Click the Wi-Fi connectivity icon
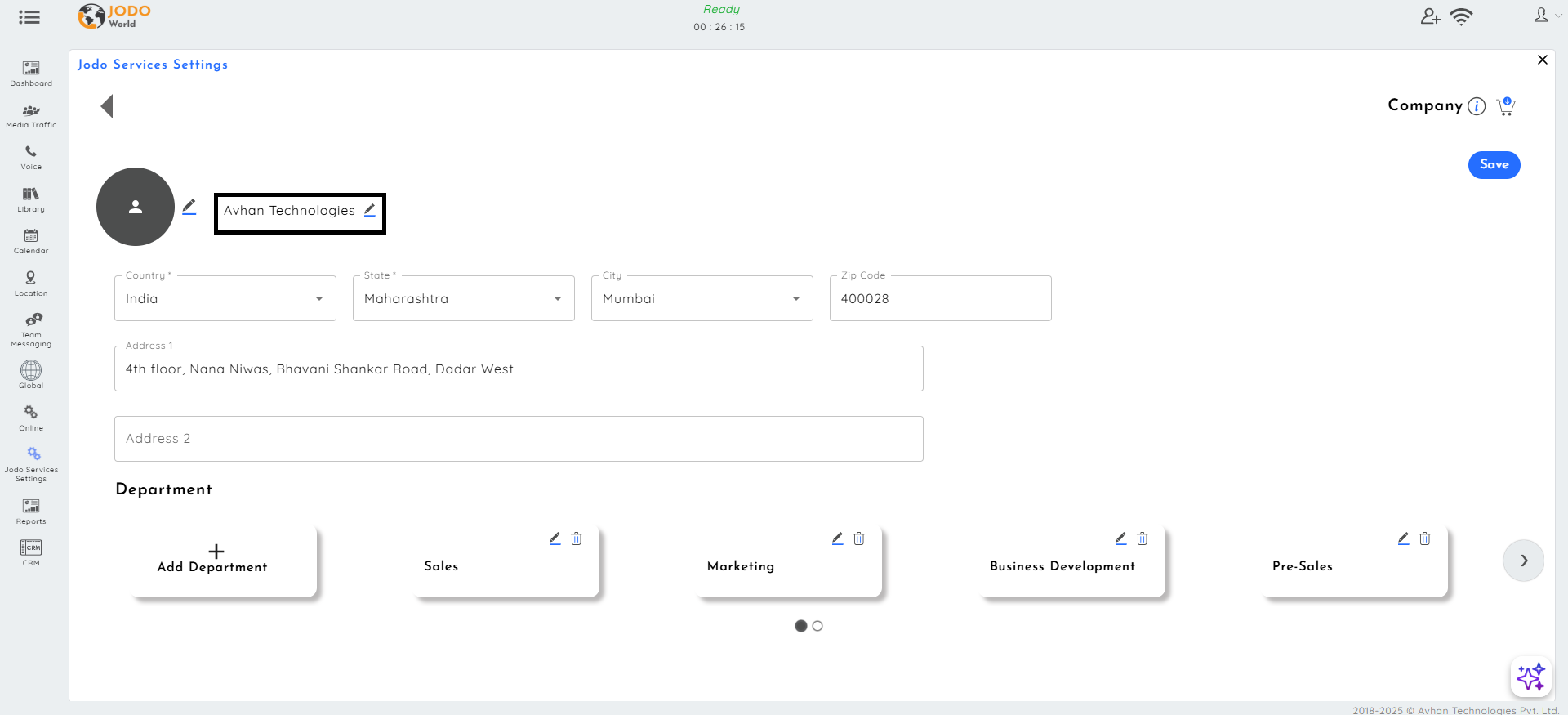The width and height of the screenshot is (1568, 715). pyautogui.click(x=1461, y=16)
